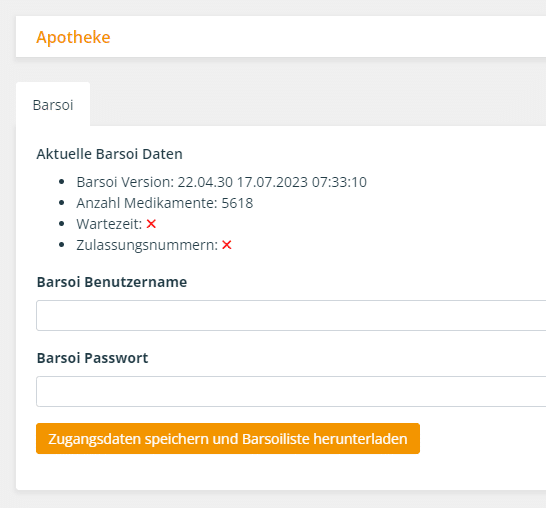This screenshot has height=508, width=546.
Task: Click the medication count 5618
Action: pos(237,203)
